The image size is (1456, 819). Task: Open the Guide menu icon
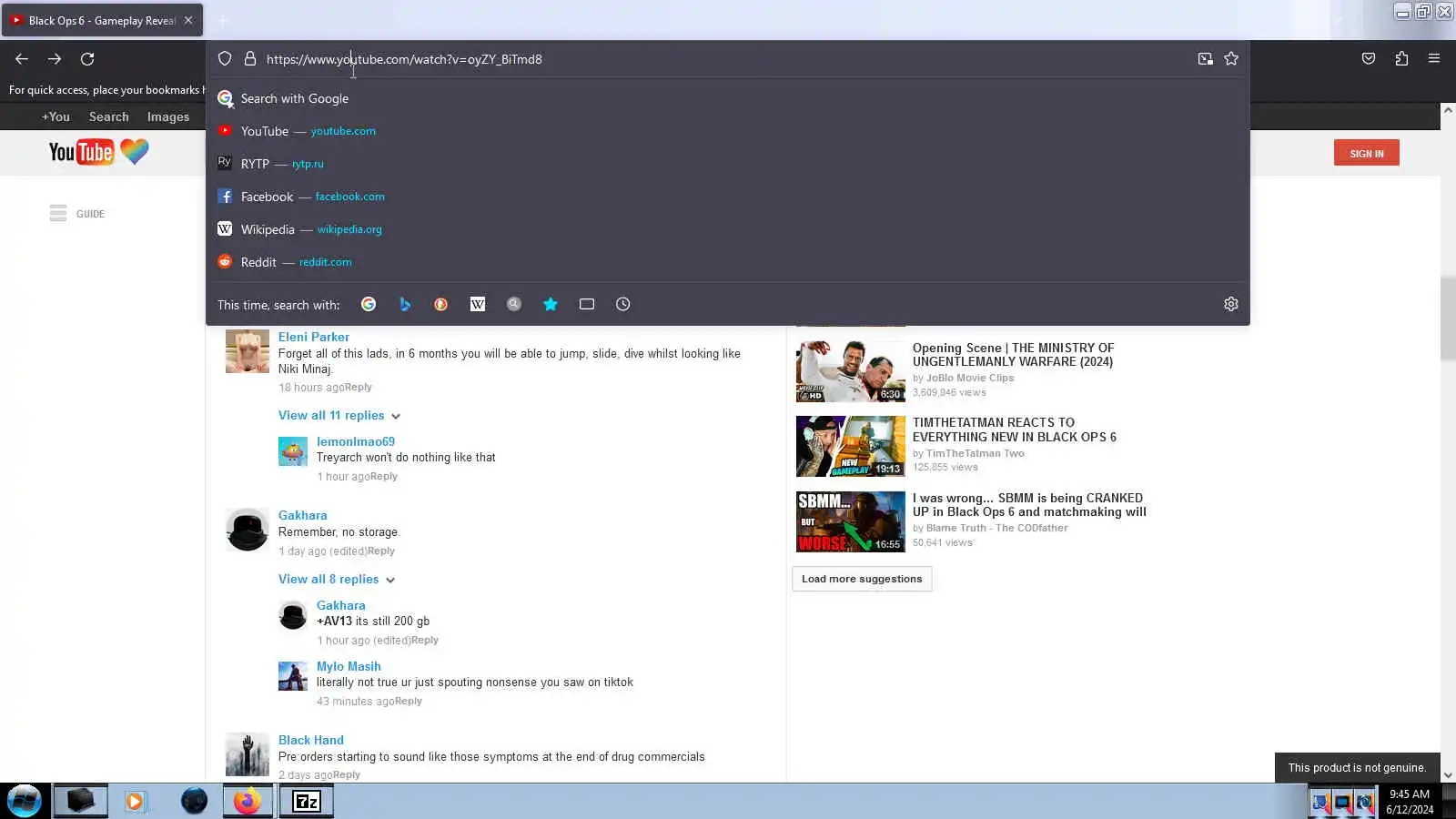(x=58, y=214)
